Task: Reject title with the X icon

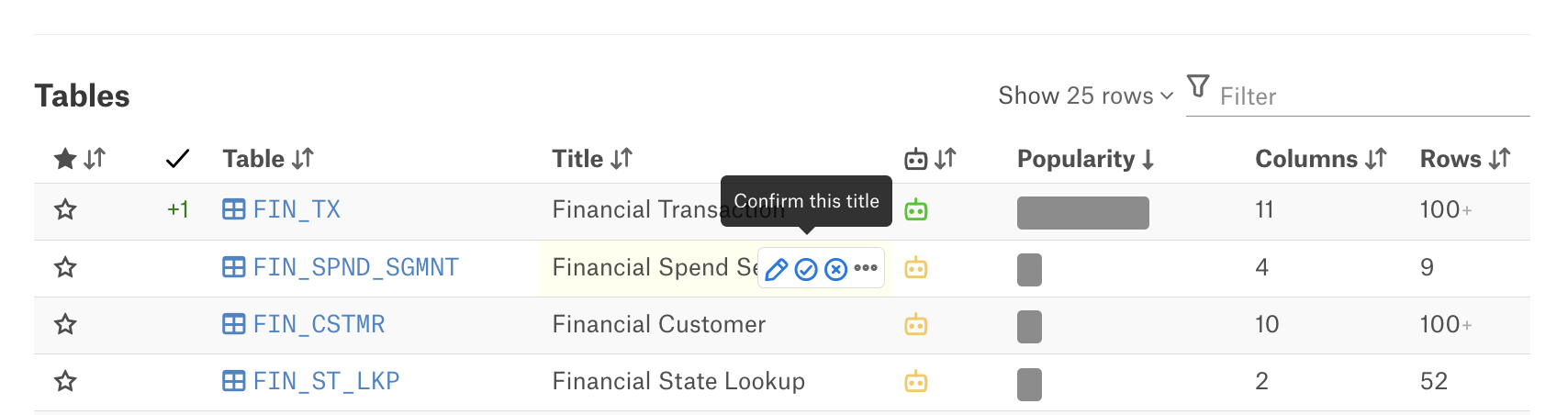Action: coord(835,269)
